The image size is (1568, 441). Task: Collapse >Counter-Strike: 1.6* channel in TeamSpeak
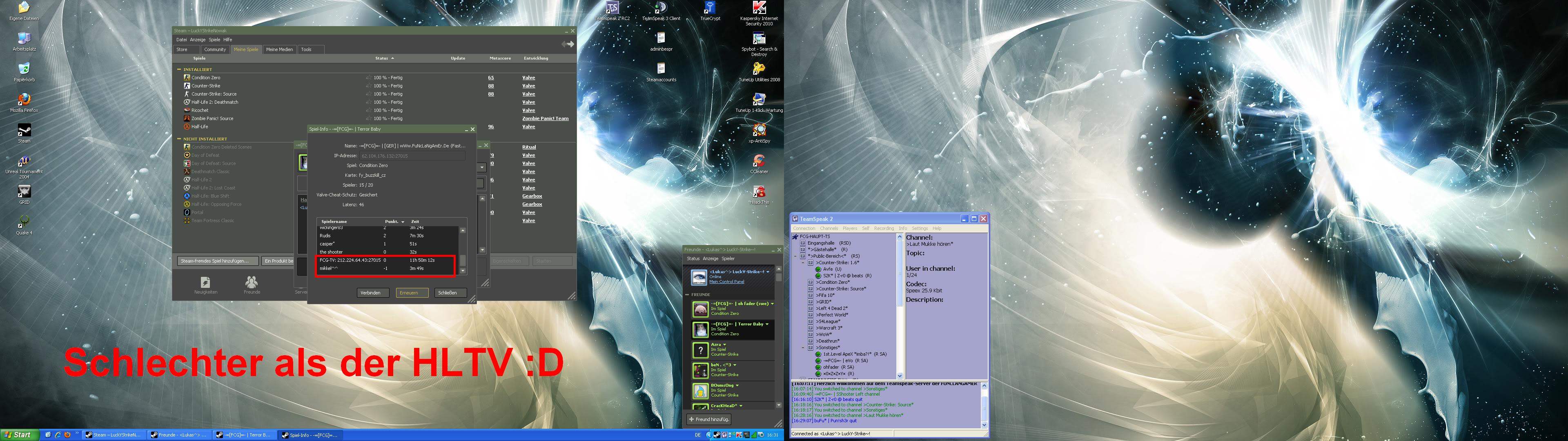pyautogui.click(x=803, y=263)
